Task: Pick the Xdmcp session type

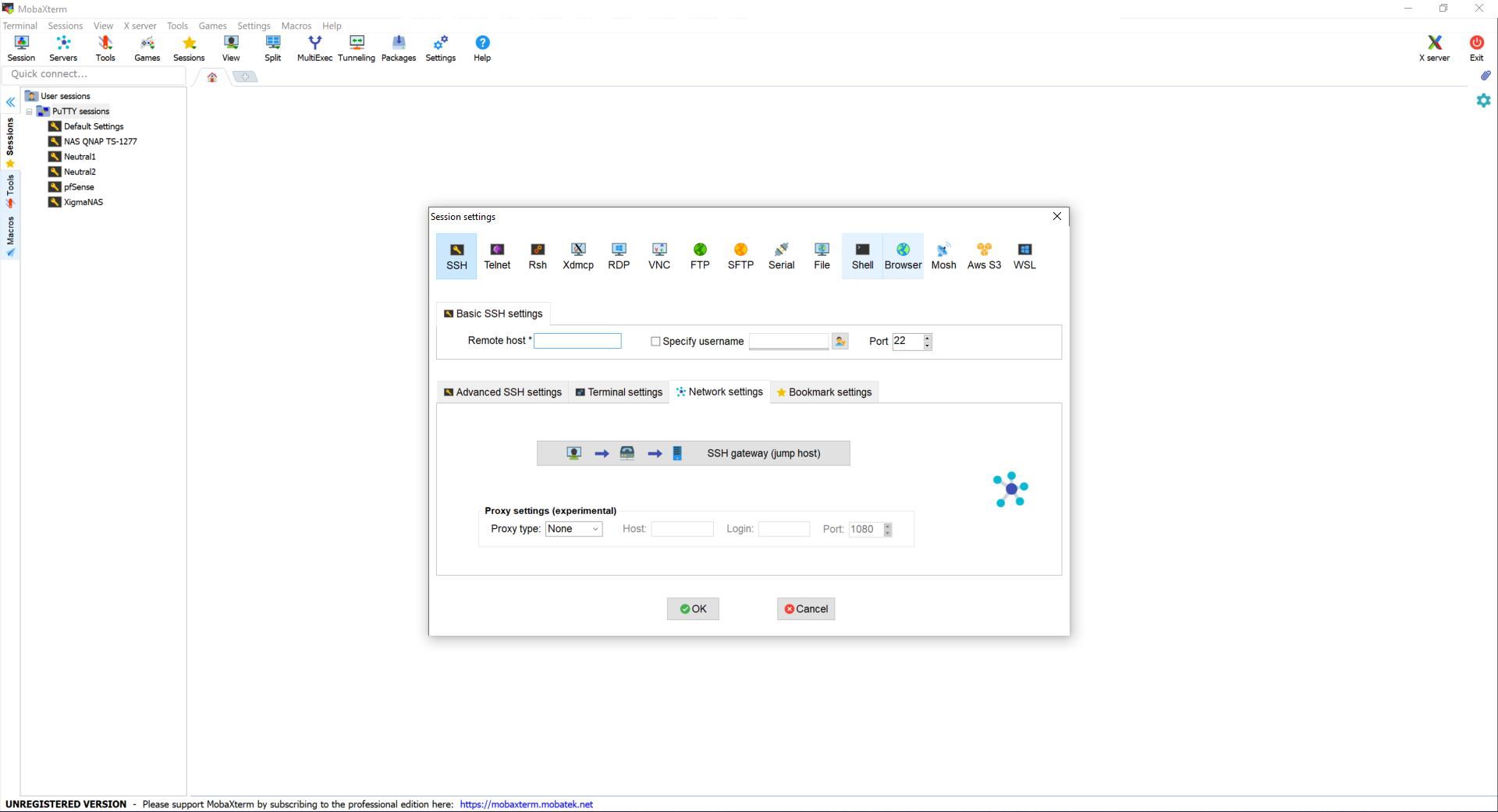Action: 578,256
